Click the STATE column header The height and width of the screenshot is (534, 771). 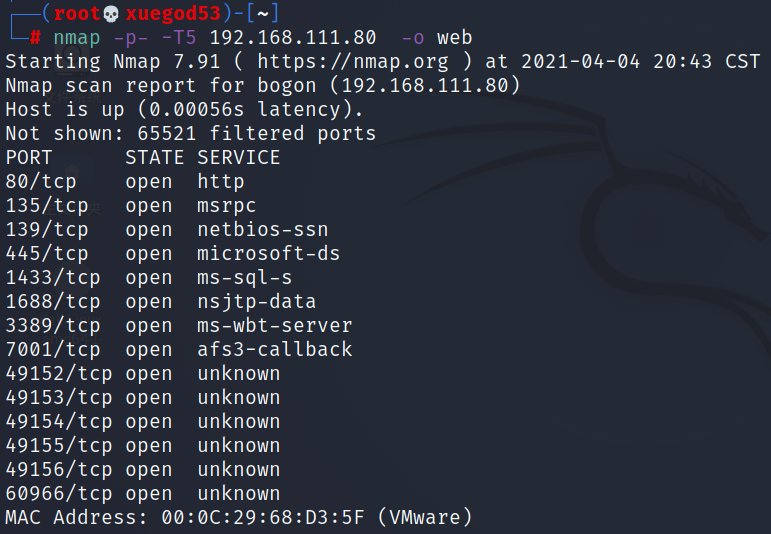pos(154,158)
